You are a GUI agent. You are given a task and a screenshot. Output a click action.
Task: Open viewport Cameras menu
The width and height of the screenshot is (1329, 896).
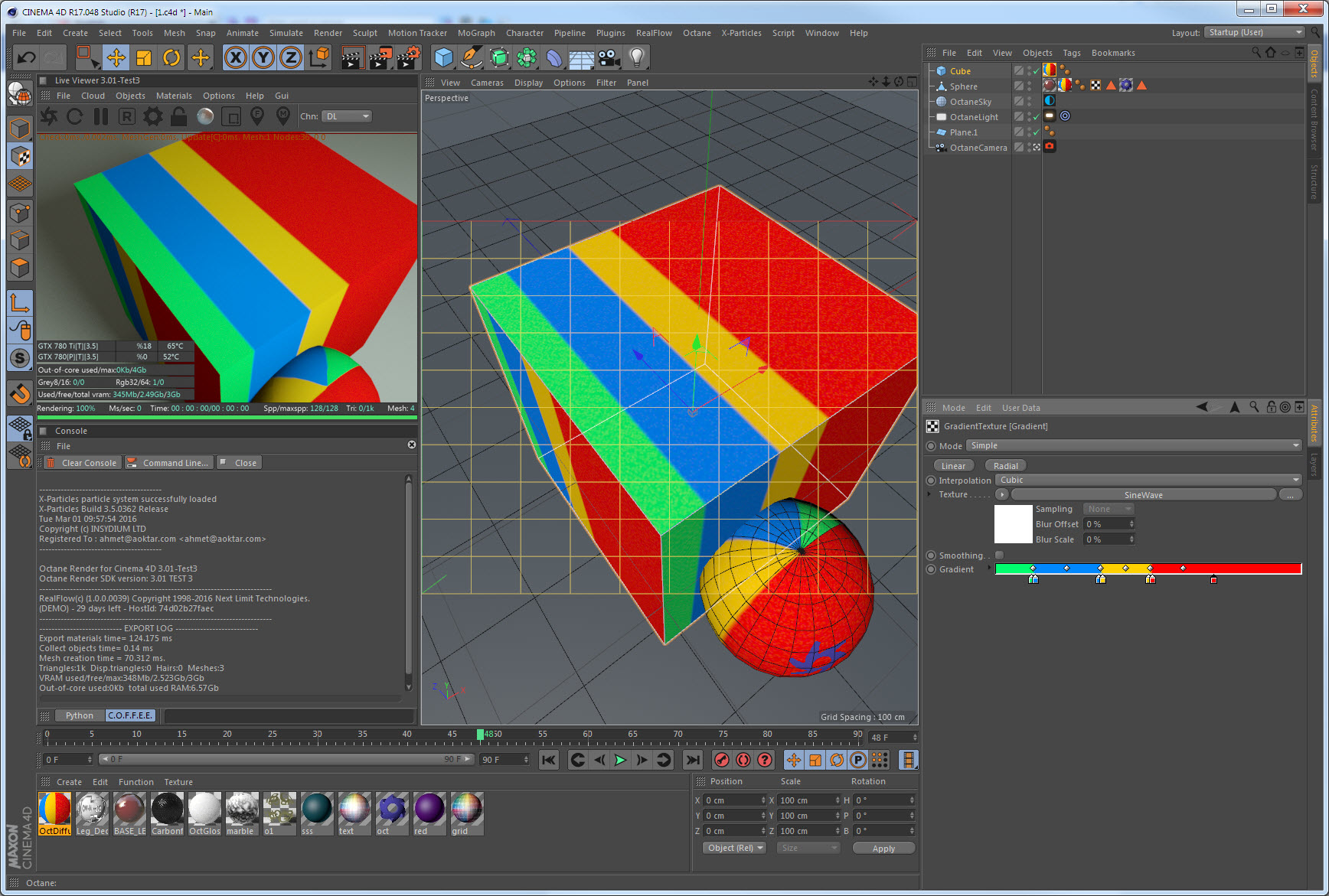[x=487, y=83]
